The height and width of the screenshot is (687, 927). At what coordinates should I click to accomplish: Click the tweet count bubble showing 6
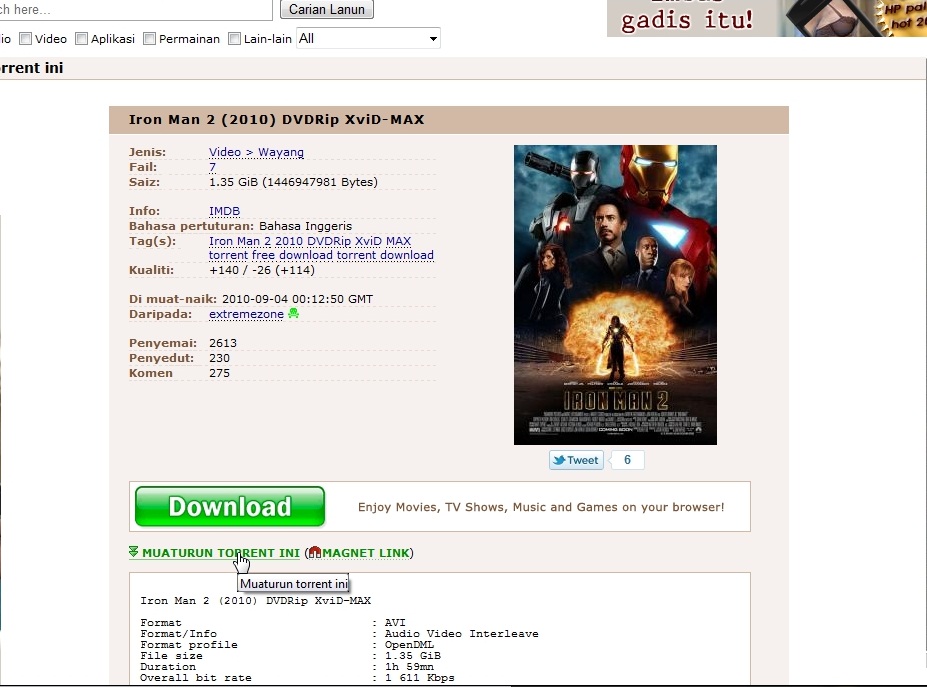(627, 460)
